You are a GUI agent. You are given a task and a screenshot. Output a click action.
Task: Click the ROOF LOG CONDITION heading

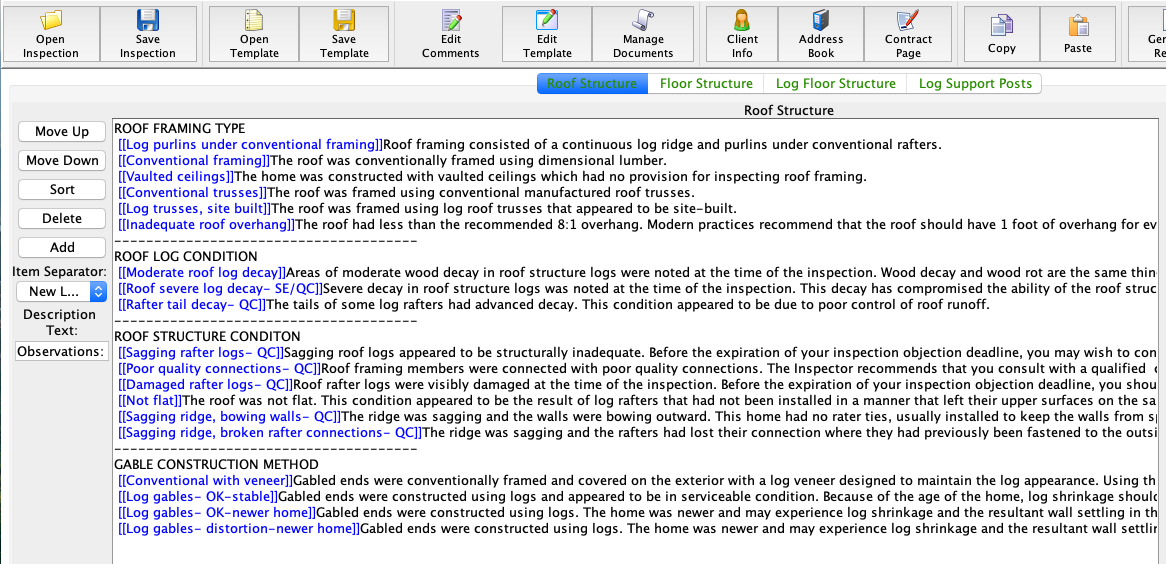point(185,257)
